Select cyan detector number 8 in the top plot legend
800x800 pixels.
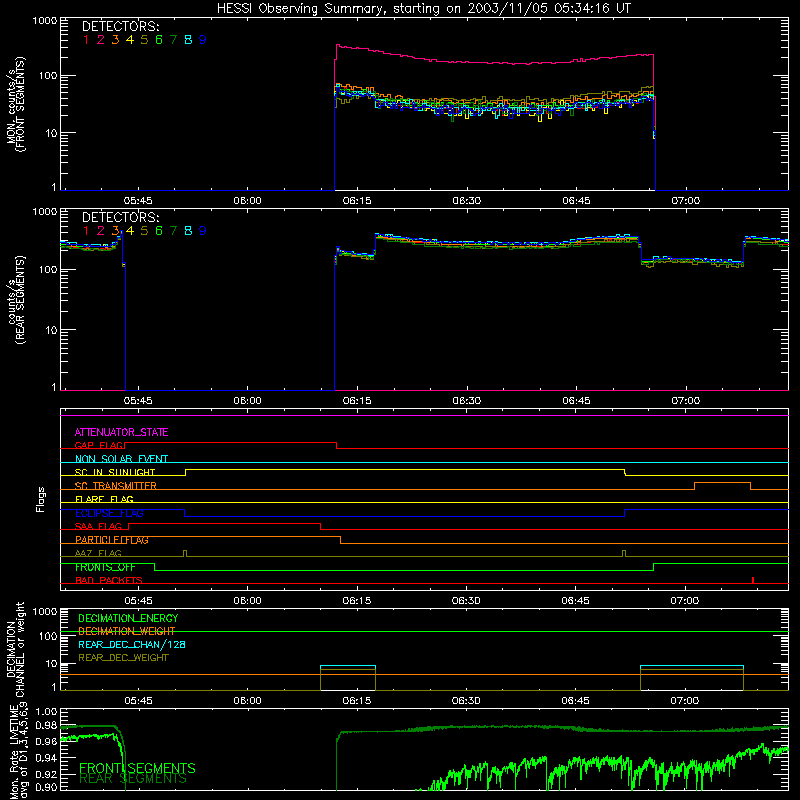tap(188, 40)
